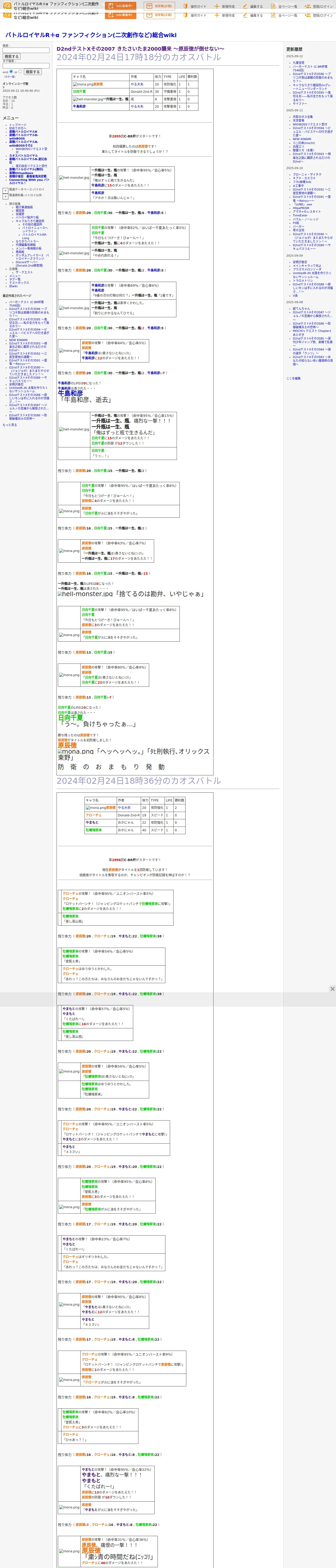Open 変幻自在リクエスト受付 sub-link
This screenshot has width=336, height=1568.
(x=31, y=166)
